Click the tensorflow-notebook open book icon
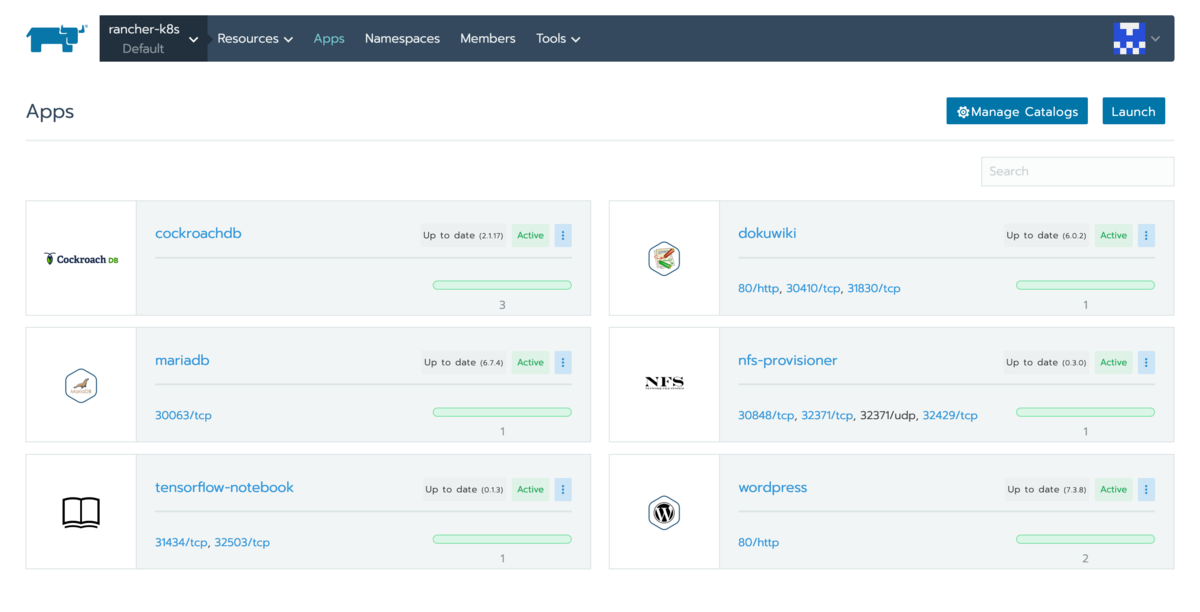The width and height of the screenshot is (1200, 612). click(81, 513)
